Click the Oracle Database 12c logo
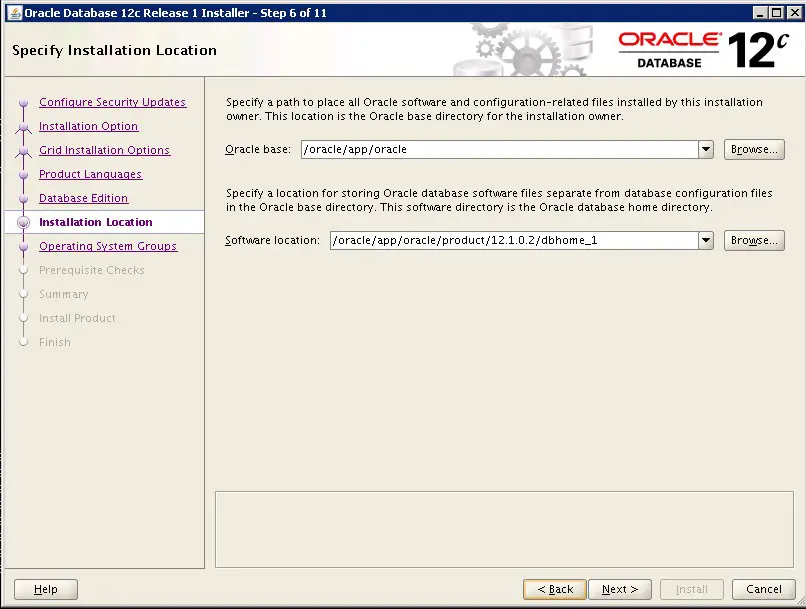Screen dimensions: 806x609 (703, 50)
